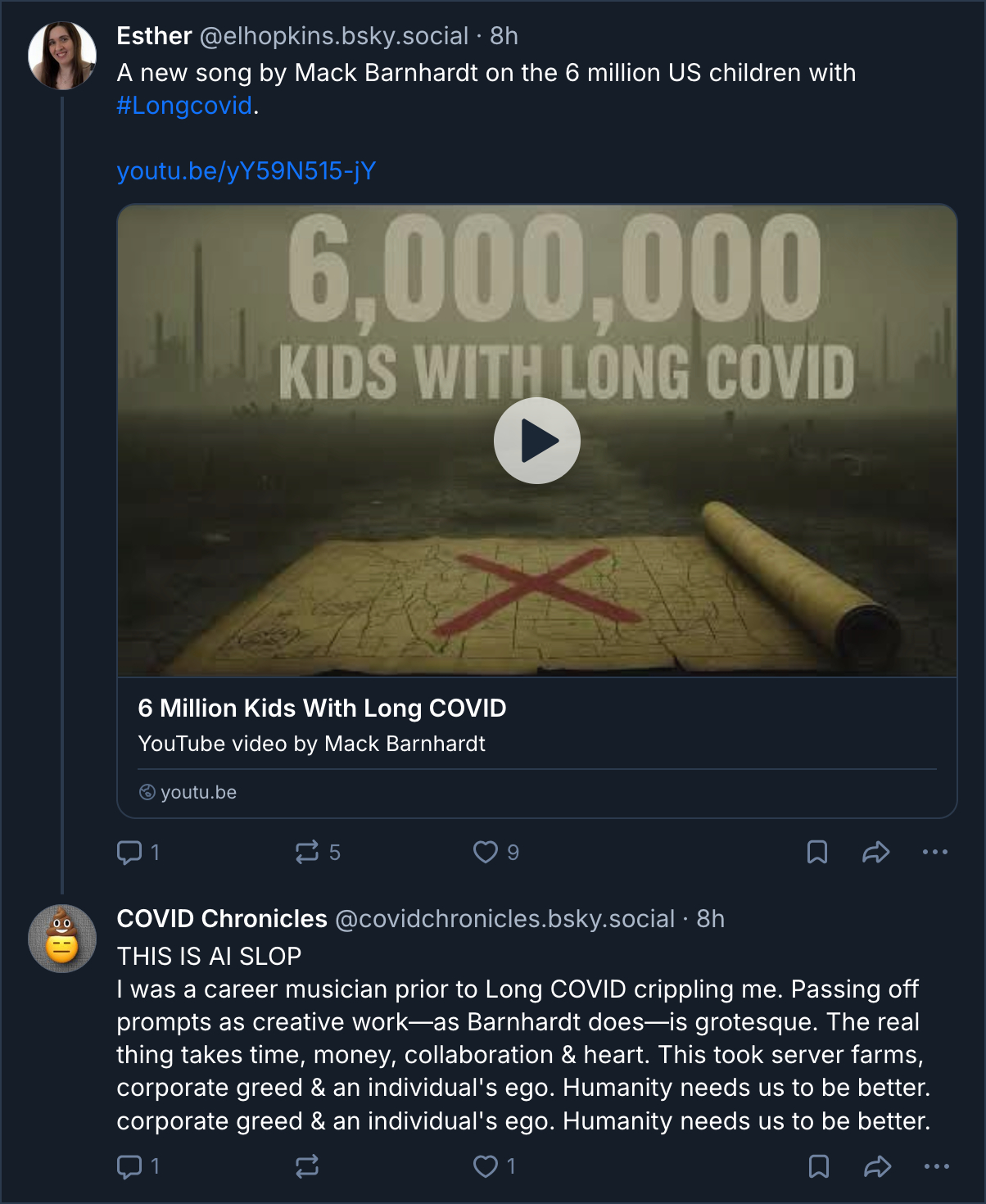Open more options on Esther's post

coord(934,853)
